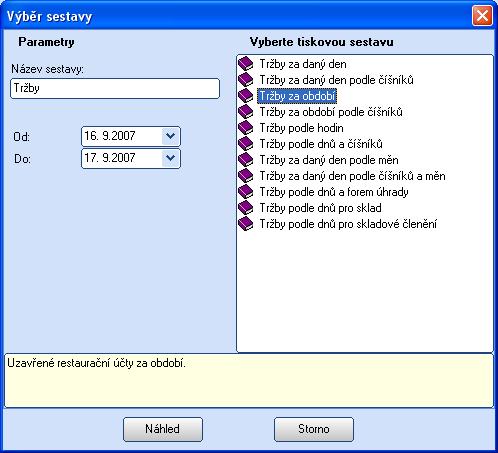Click the Storno button
Screen dimensions: 498x453
coord(314,429)
